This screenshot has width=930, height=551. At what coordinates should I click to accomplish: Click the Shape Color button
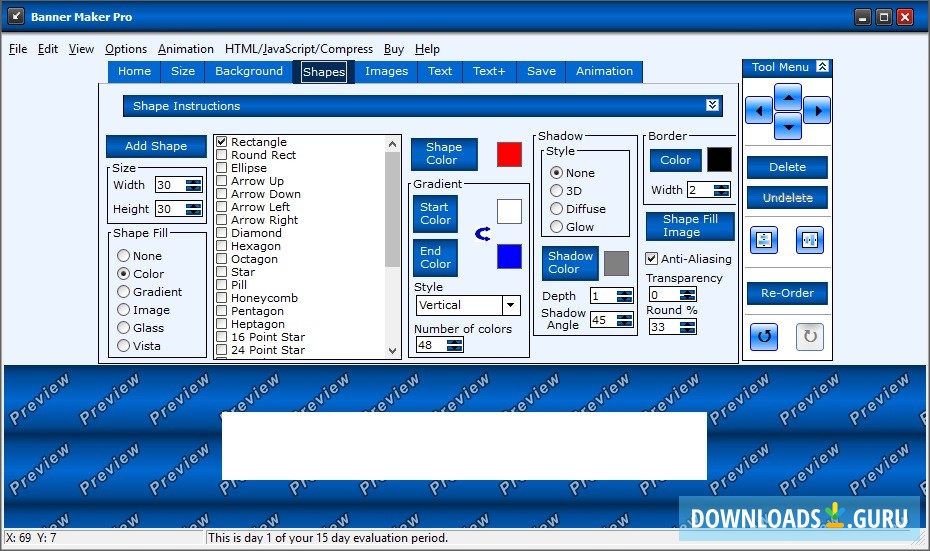click(444, 154)
